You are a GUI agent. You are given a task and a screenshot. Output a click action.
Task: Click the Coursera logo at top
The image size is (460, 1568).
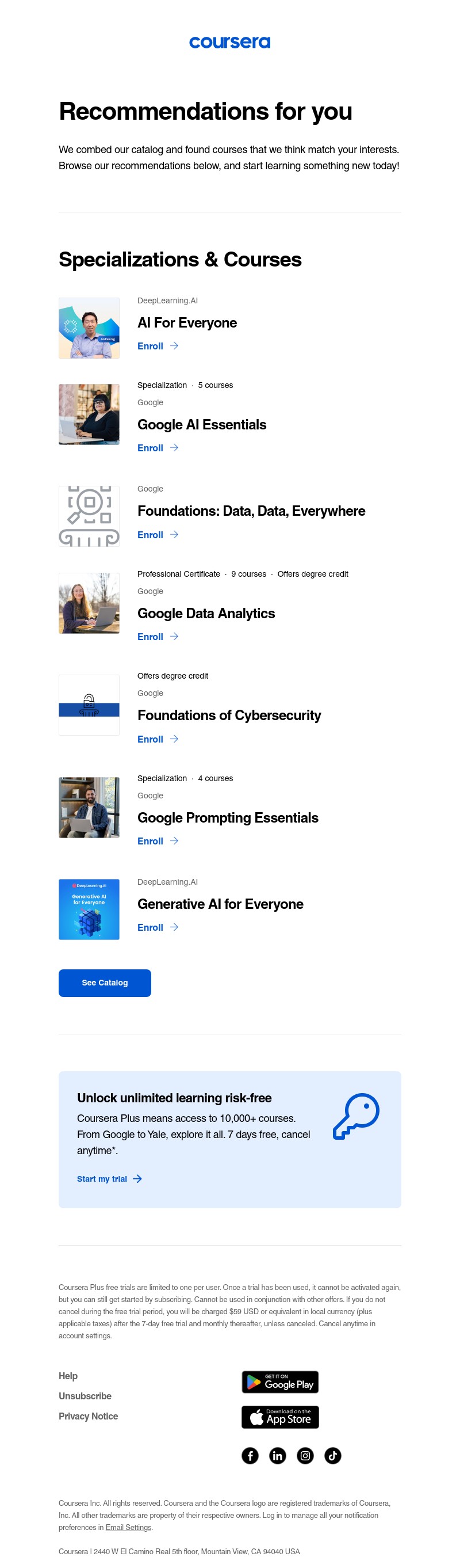pos(229,43)
